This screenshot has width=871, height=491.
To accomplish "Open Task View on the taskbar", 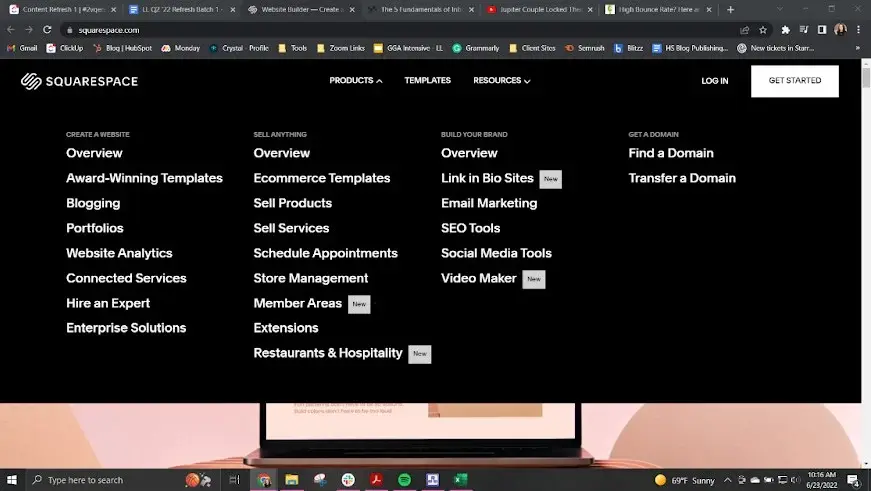I will click(x=234, y=480).
